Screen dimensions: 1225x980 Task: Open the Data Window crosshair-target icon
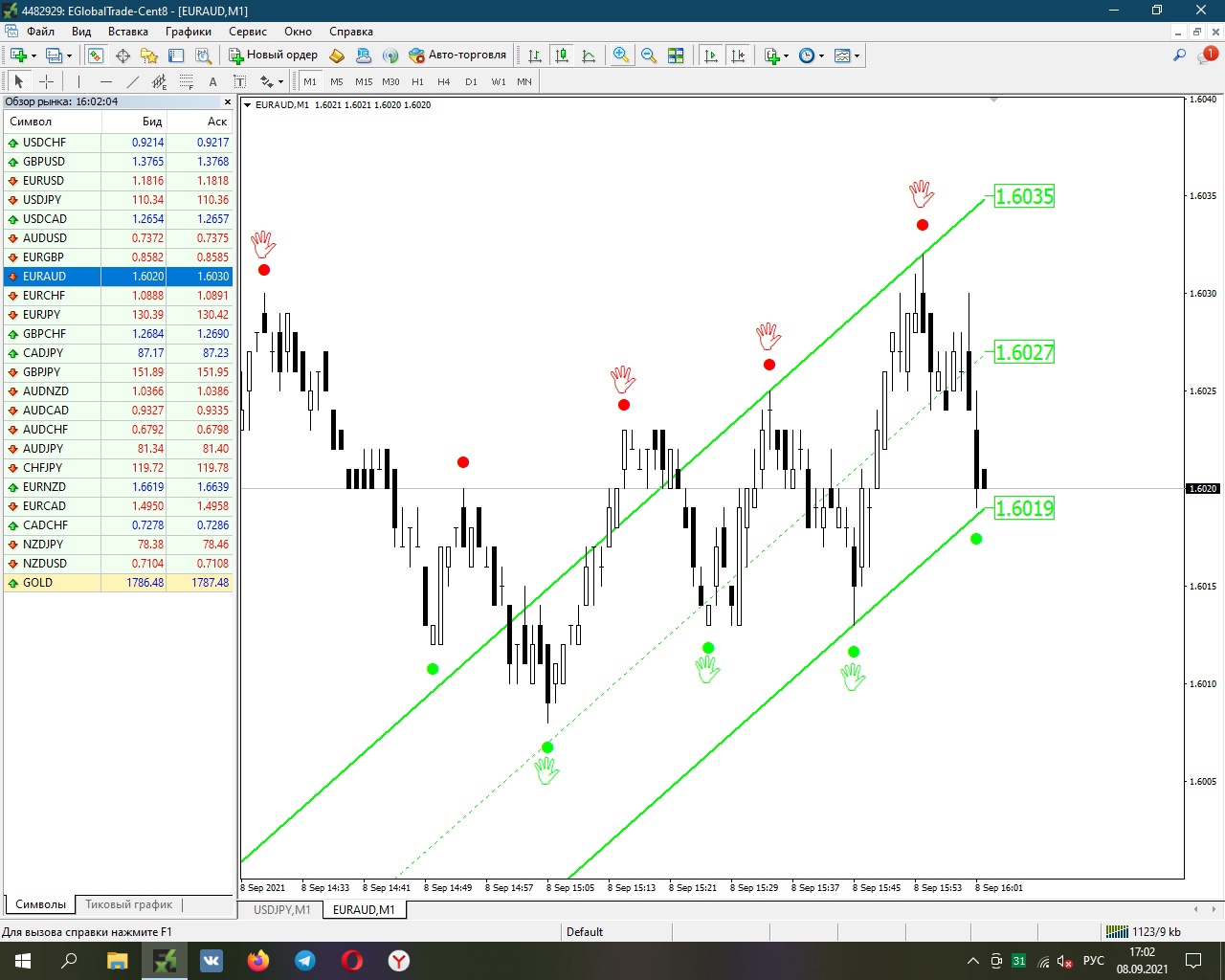122,56
